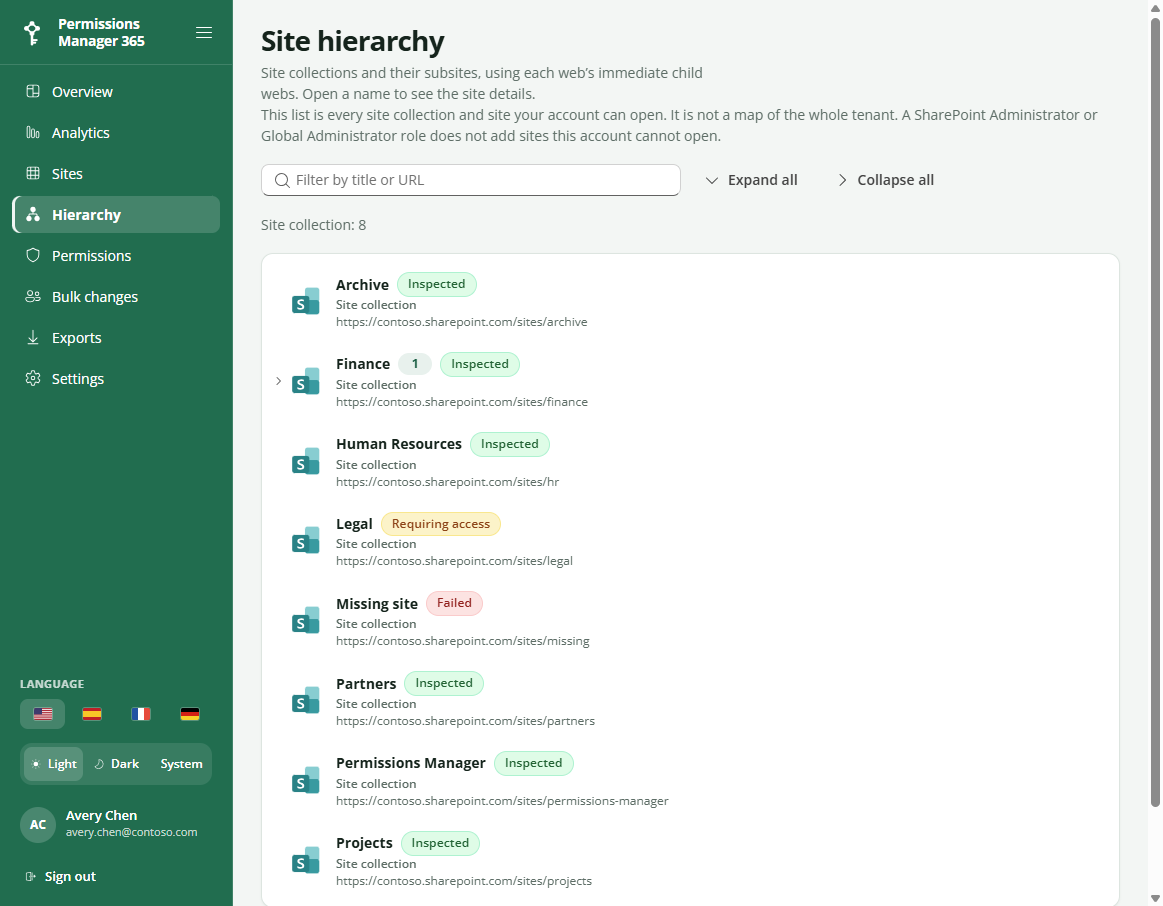This screenshot has width=1163, height=906.
Task: Open the Analytics page
Action: (116, 133)
